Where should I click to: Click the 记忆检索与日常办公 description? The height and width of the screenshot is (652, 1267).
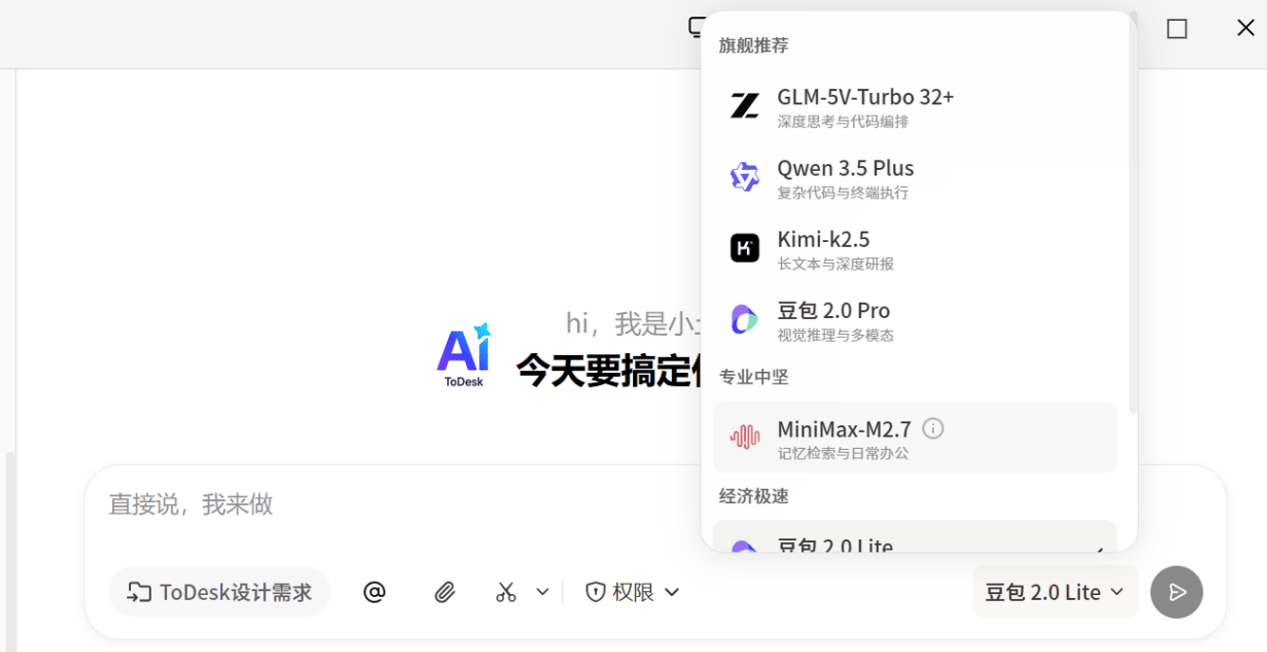click(843, 453)
